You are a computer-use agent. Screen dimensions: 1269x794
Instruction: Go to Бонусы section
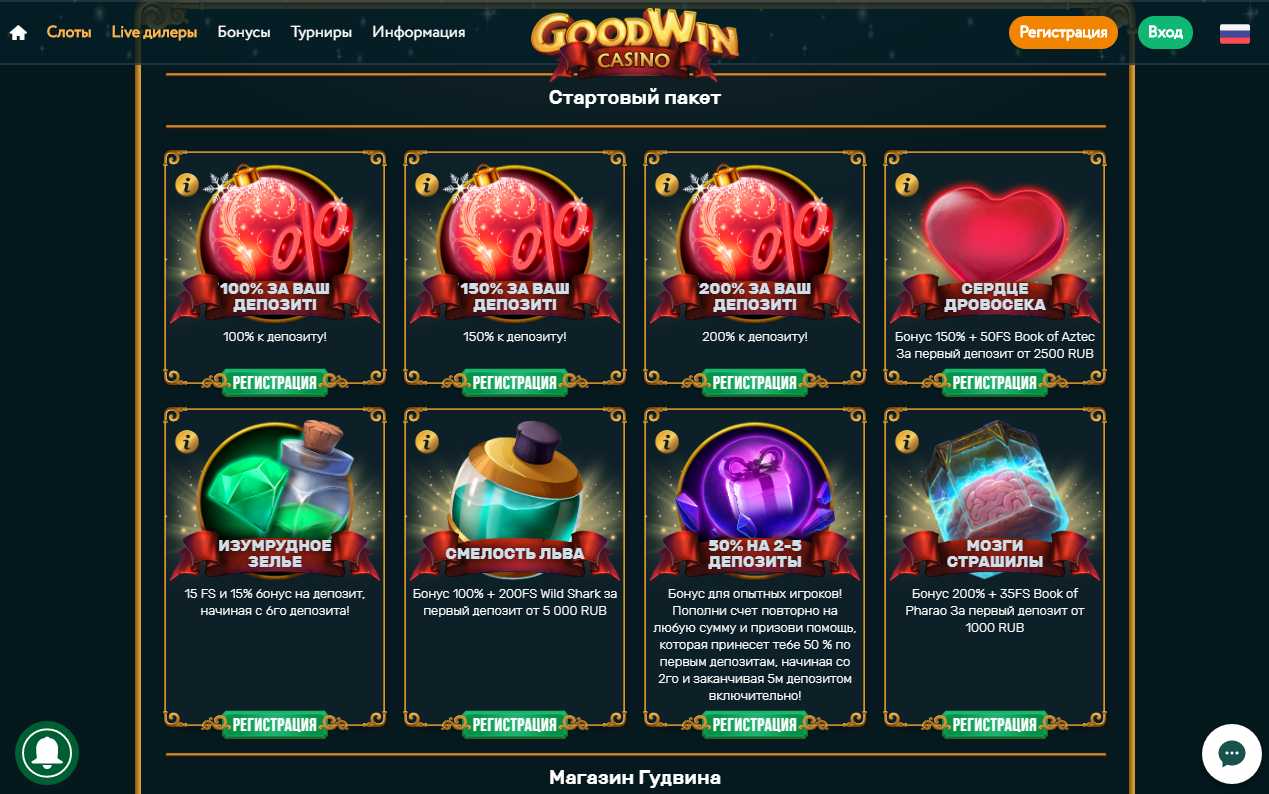(244, 32)
